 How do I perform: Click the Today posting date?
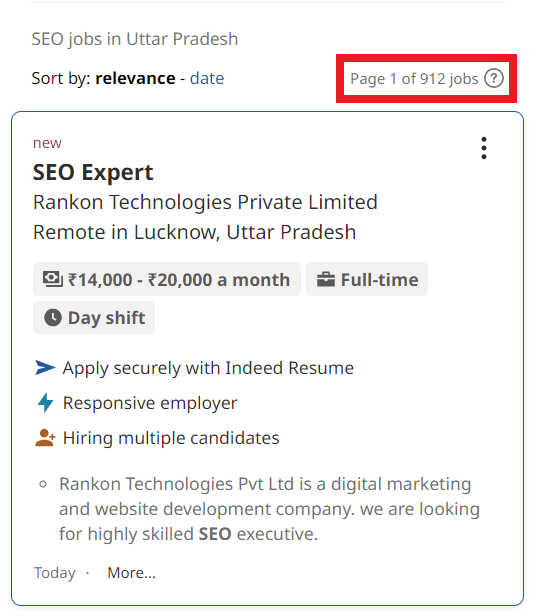point(55,573)
